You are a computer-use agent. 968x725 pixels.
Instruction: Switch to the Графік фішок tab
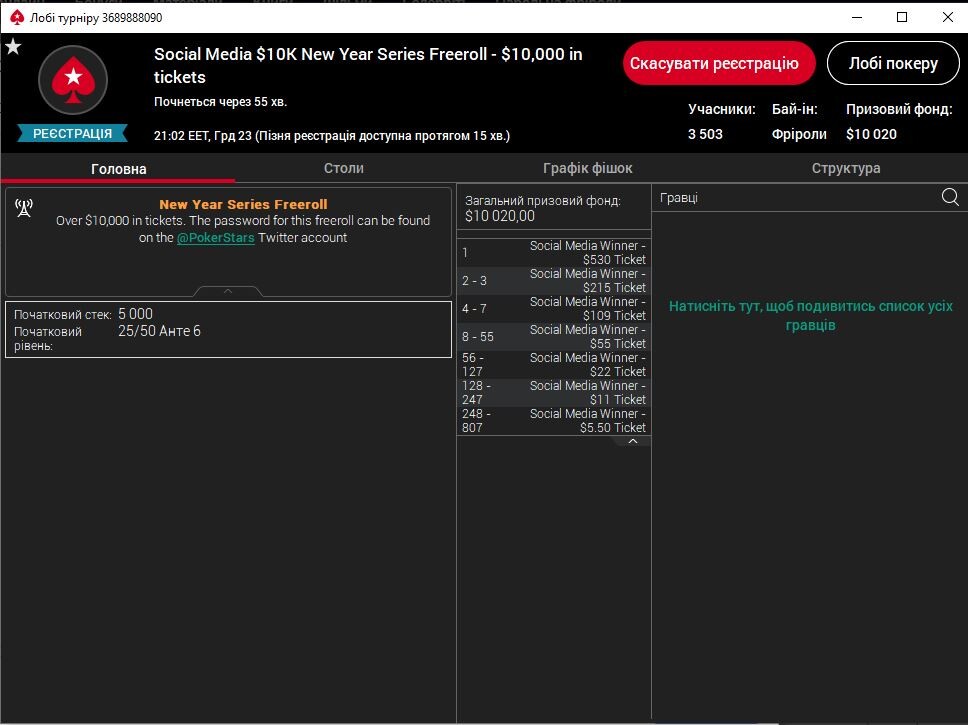coord(588,168)
